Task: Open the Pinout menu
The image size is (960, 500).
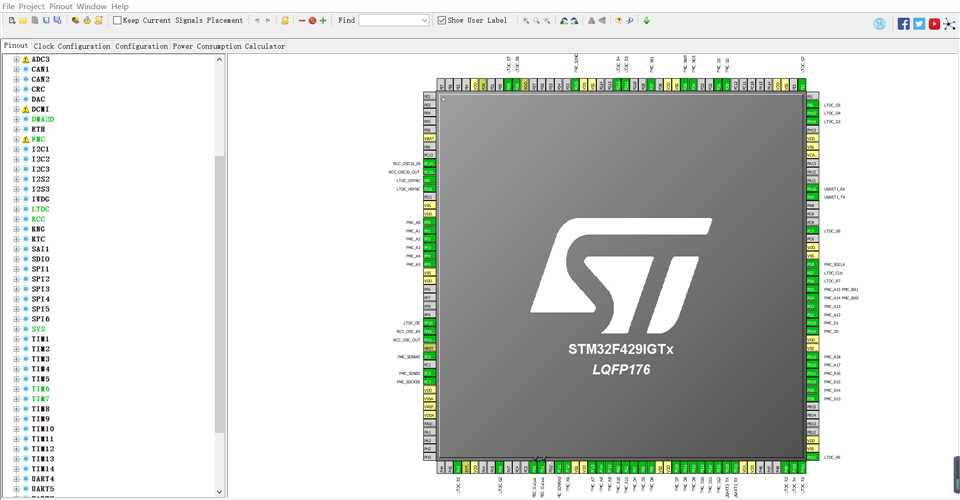Action: 61,6
